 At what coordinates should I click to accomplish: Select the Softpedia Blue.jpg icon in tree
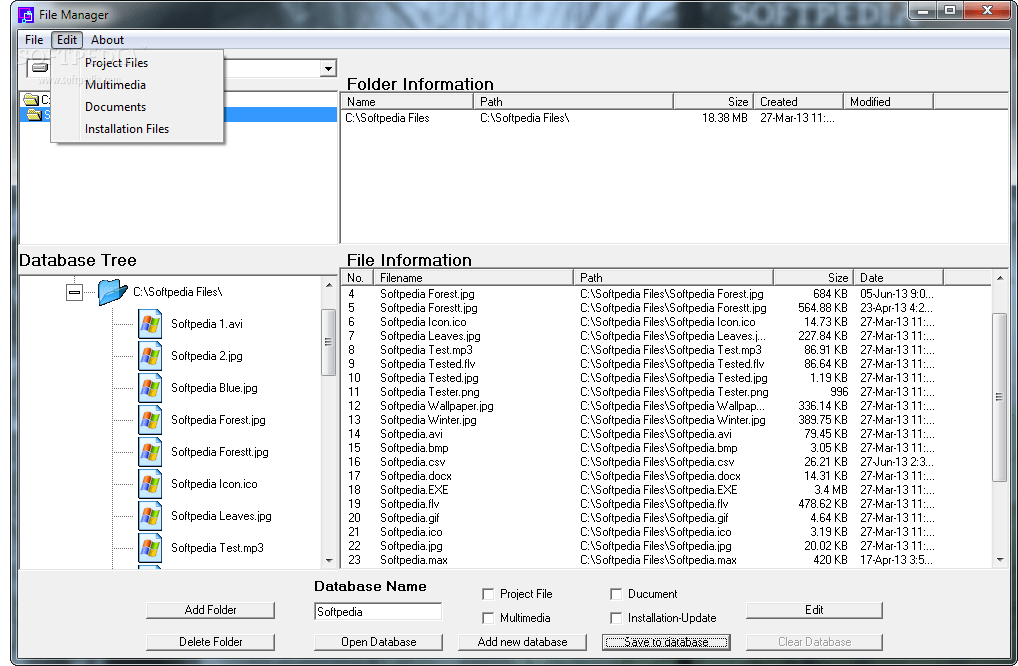tap(151, 387)
